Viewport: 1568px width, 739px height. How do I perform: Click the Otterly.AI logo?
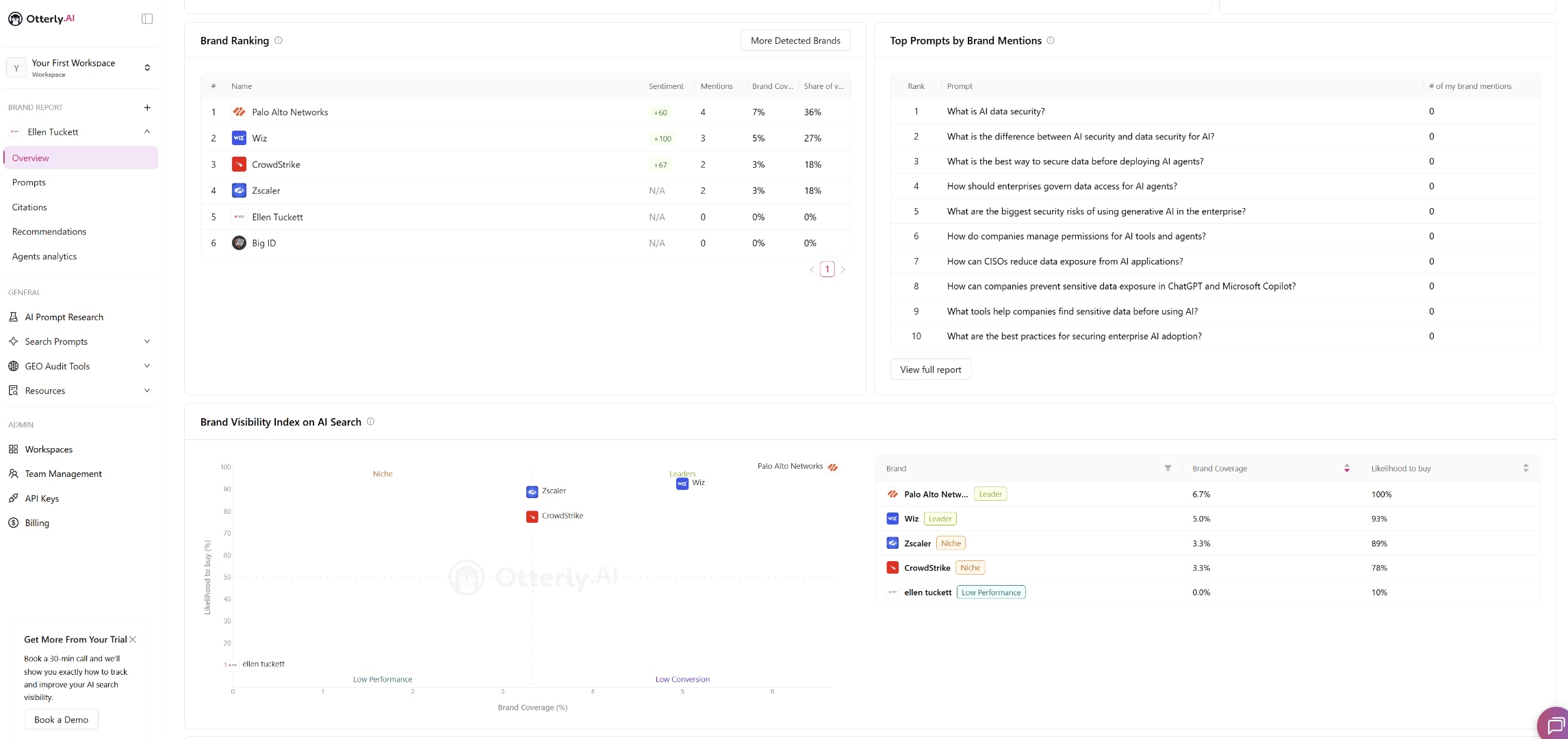click(x=41, y=18)
